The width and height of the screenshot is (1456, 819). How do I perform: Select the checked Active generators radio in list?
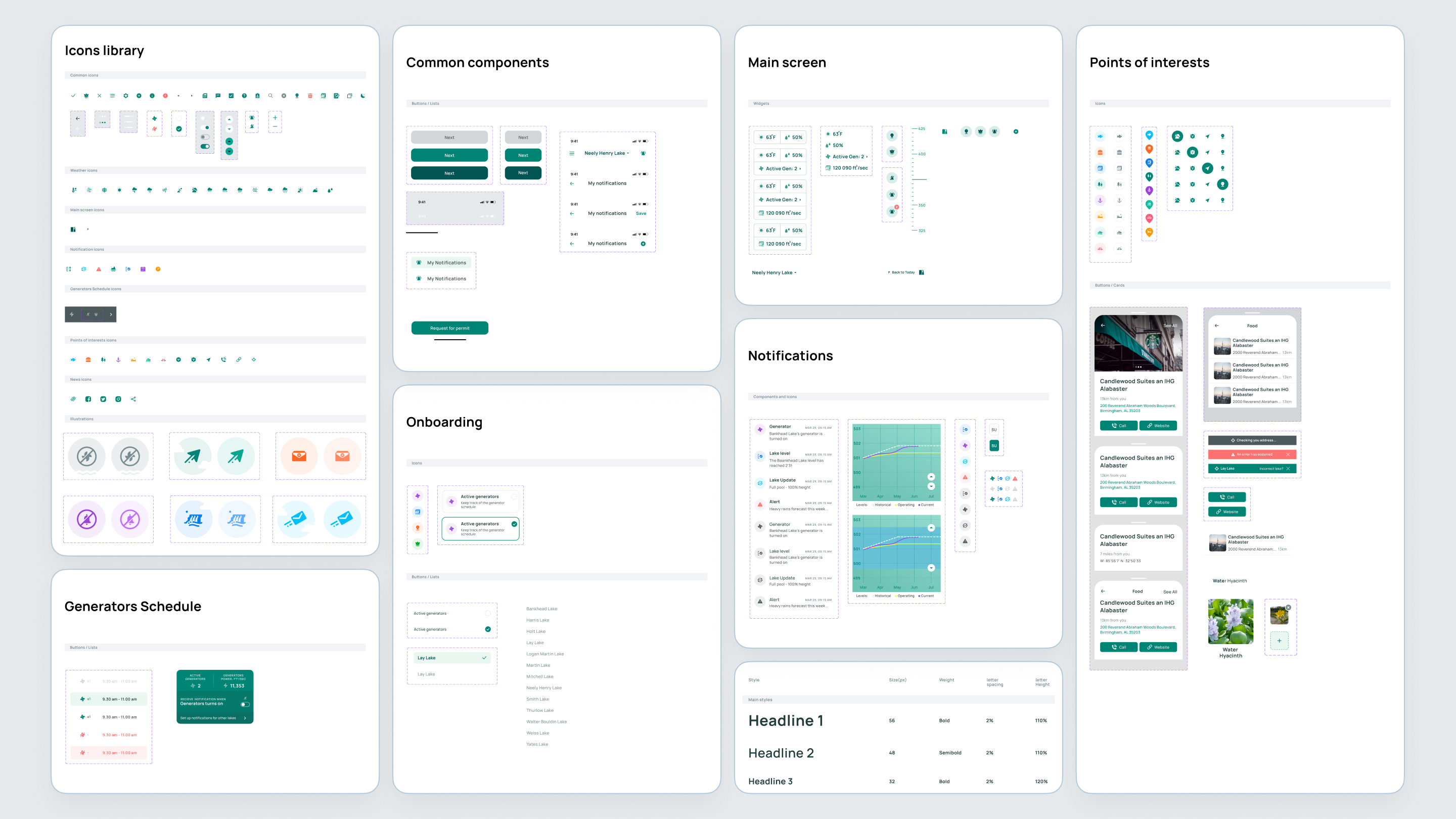[x=488, y=629]
